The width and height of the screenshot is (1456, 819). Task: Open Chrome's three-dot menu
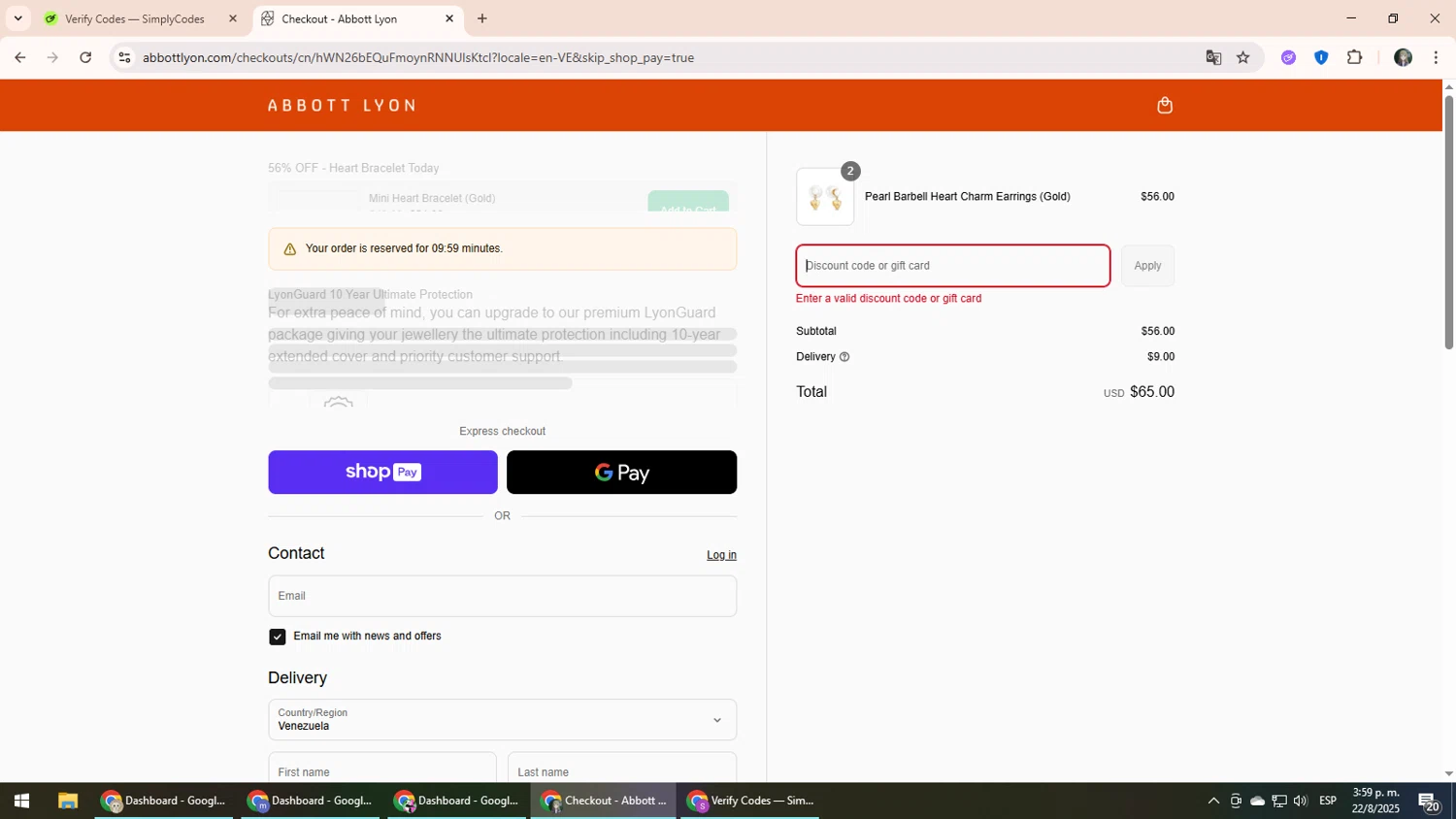1437,57
